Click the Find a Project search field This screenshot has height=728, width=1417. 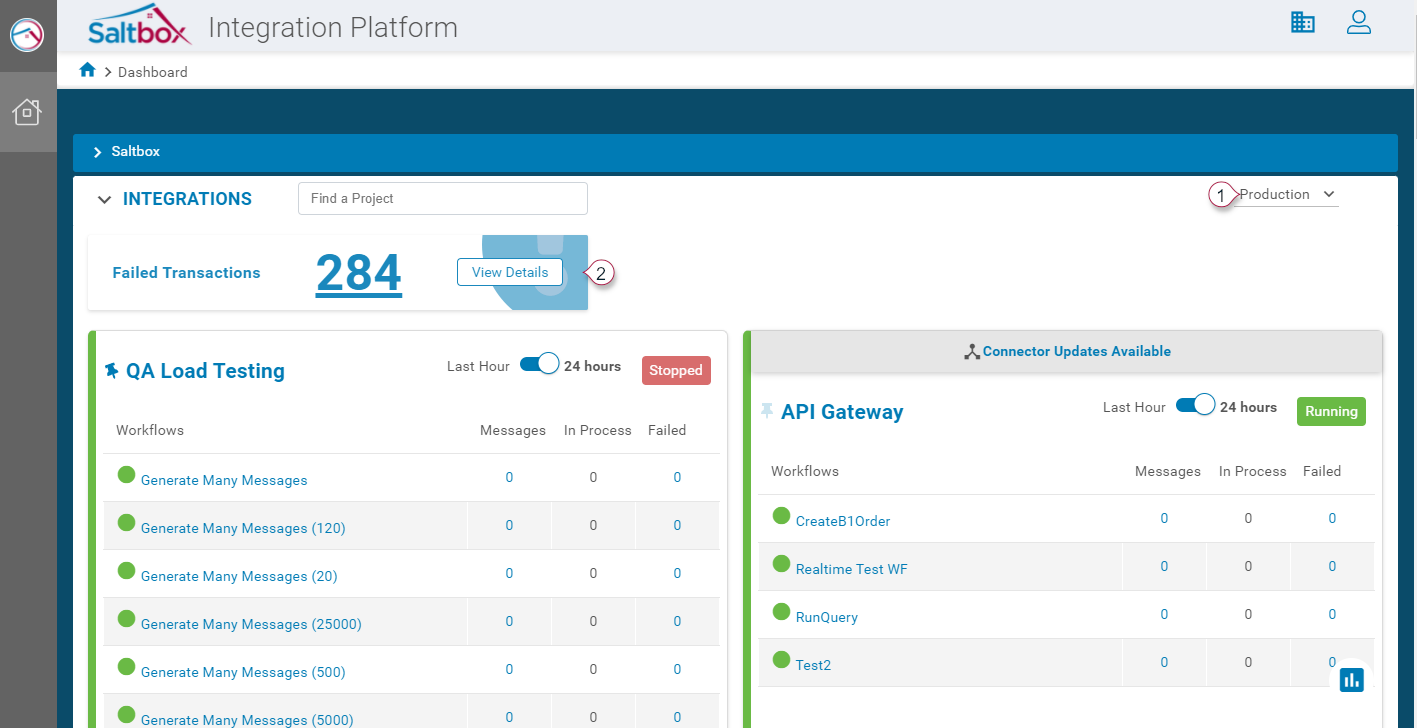[443, 198]
